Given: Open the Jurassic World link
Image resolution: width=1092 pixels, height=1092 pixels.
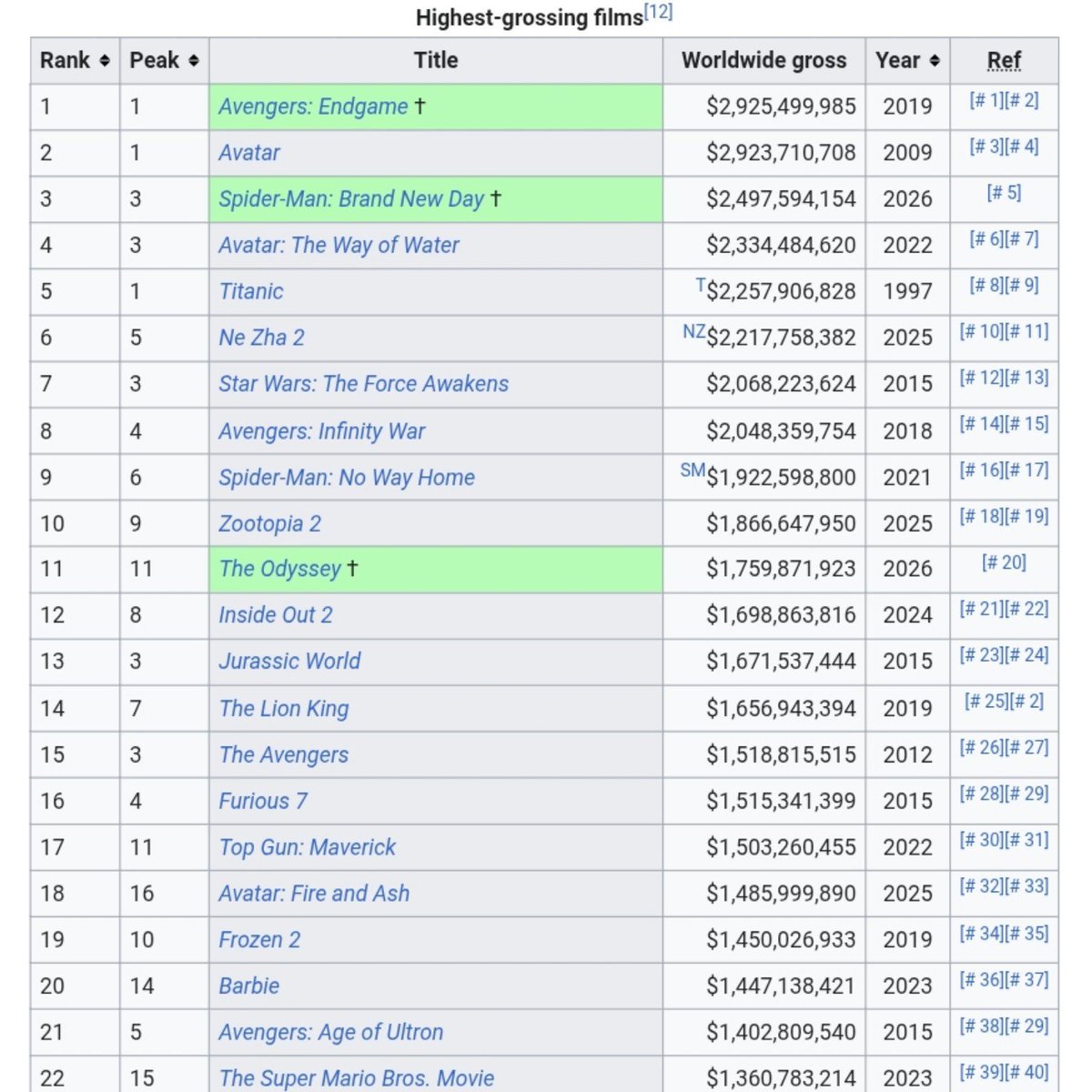Looking at the screenshot, I should tap(289, 662).
